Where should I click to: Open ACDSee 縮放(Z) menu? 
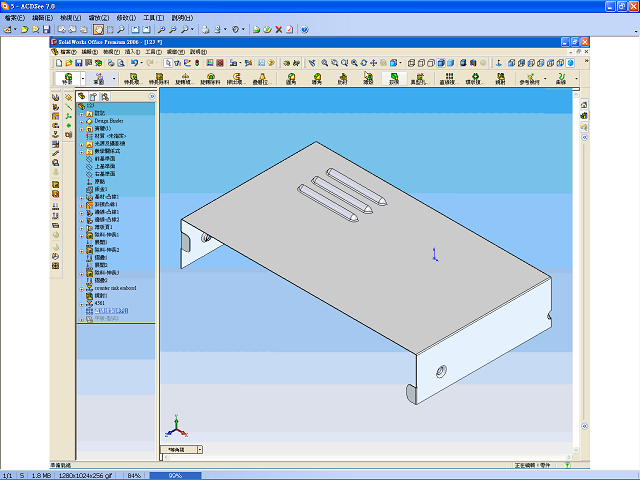click(x=99, y=18)
